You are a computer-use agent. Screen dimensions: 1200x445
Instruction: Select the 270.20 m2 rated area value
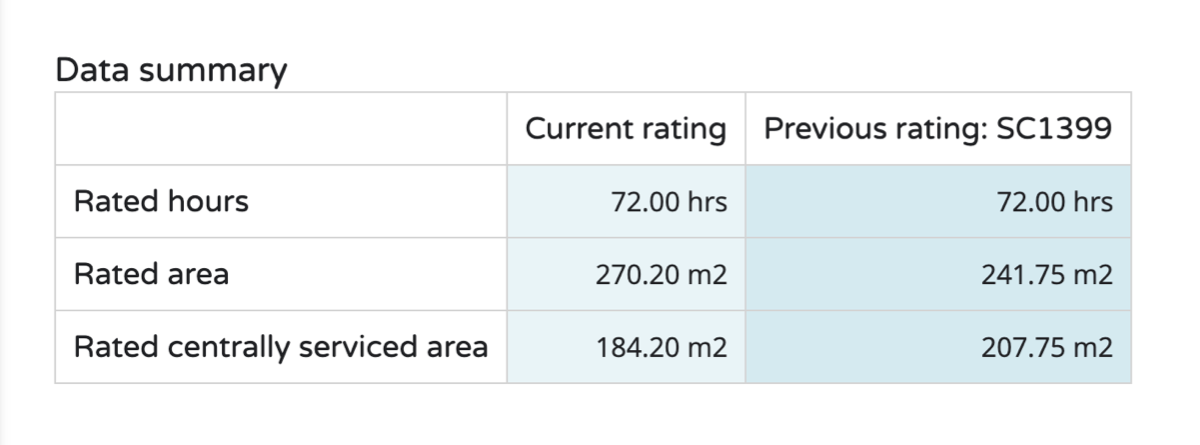click(660, 274)
